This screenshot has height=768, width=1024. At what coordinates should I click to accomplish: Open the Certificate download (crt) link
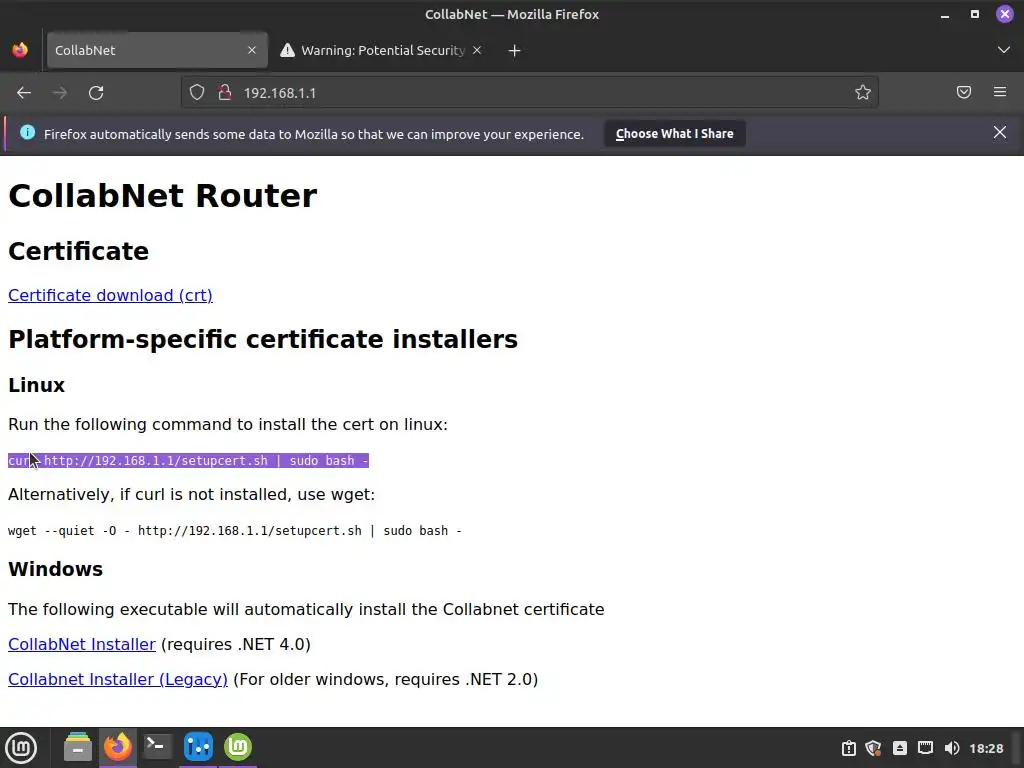[110, 295]
